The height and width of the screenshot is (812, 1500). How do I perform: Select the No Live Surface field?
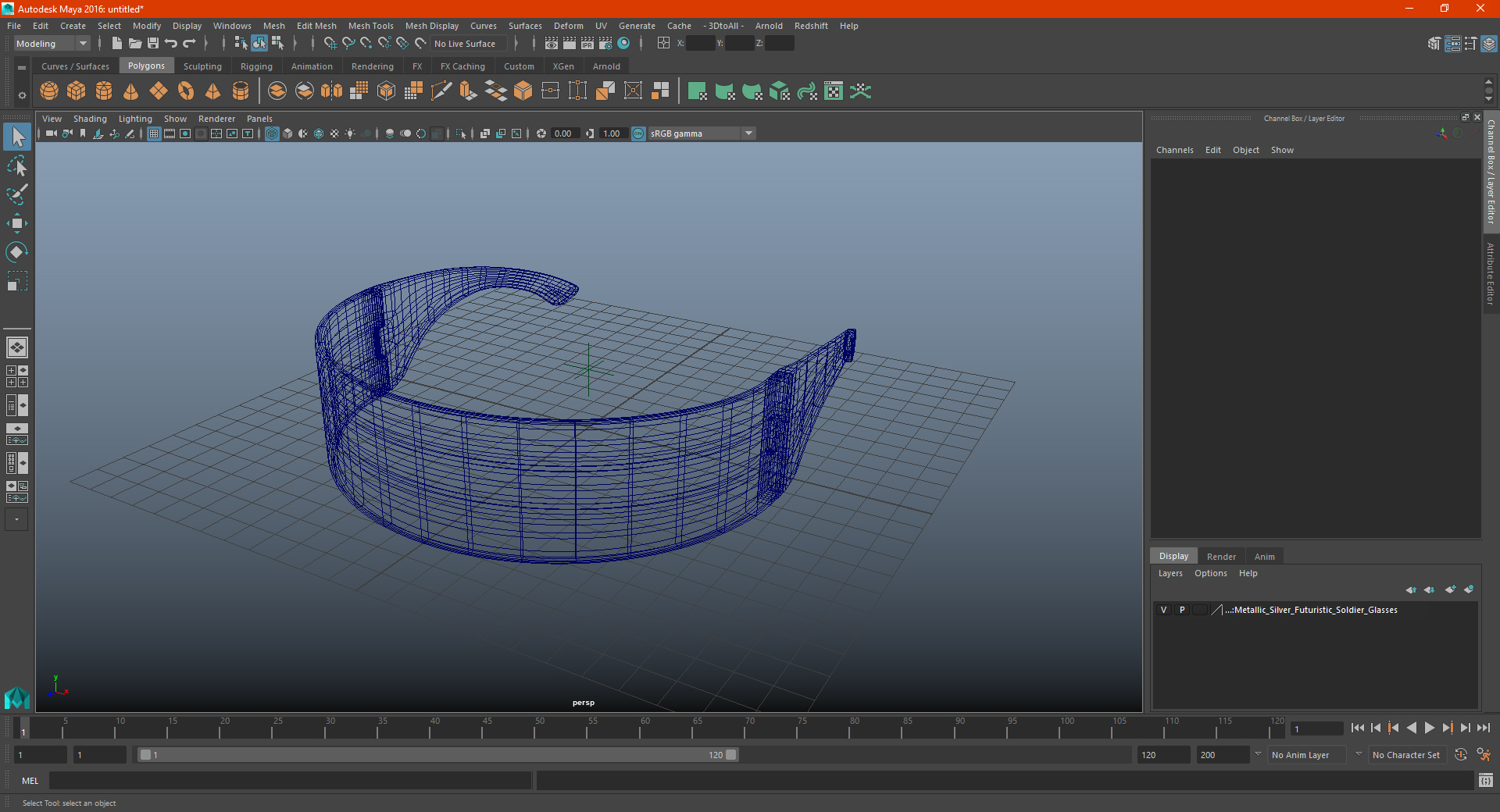coord(470,44)
